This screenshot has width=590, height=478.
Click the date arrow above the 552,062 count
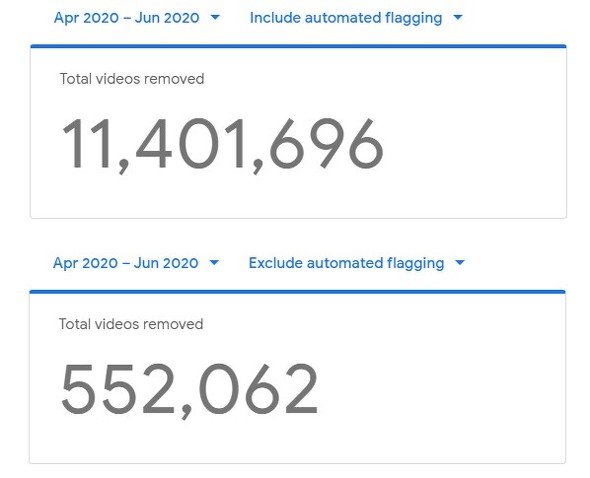pyautogui.click(x=214, y=262)
